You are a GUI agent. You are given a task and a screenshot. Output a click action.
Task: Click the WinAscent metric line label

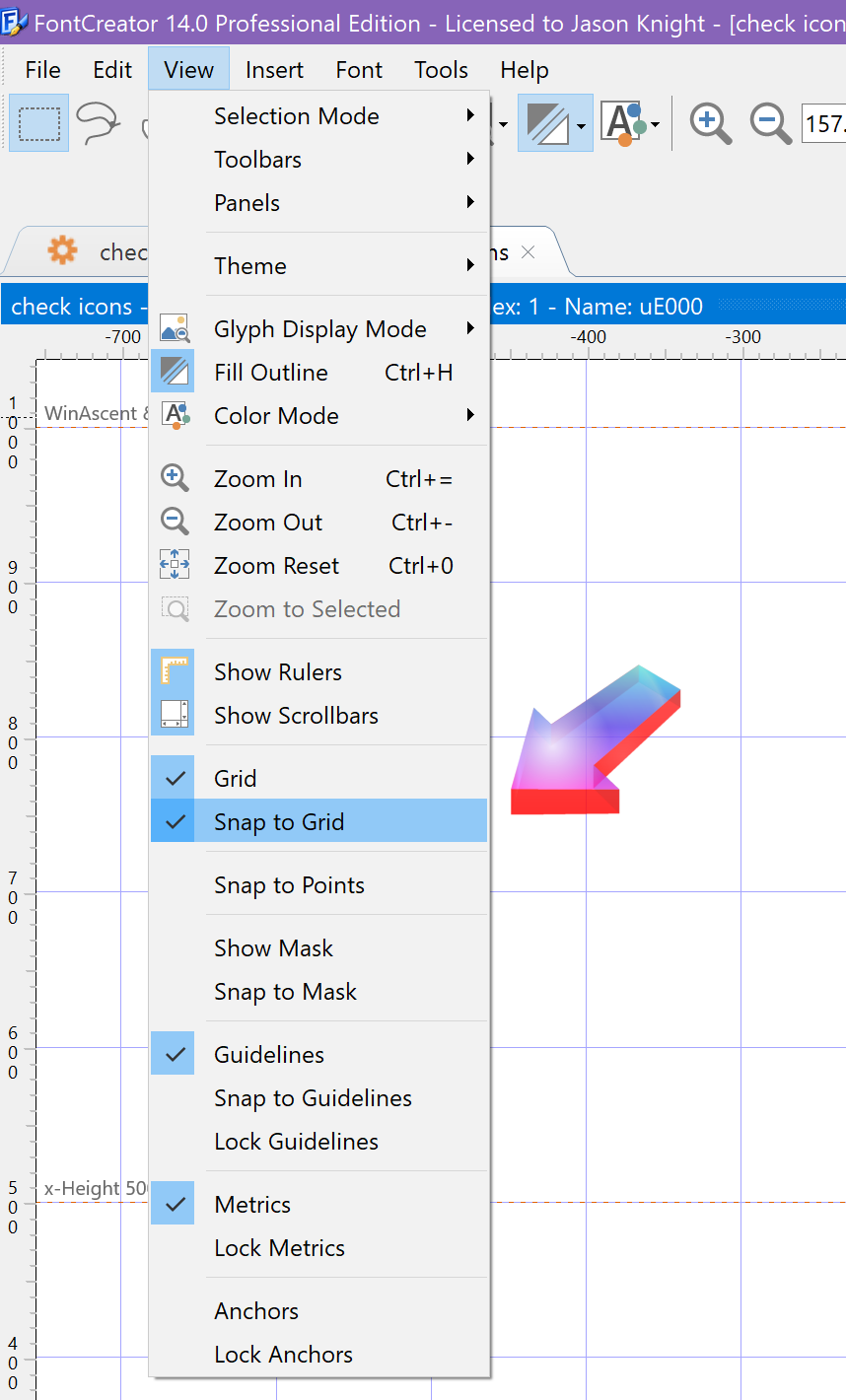pos(96,413)
